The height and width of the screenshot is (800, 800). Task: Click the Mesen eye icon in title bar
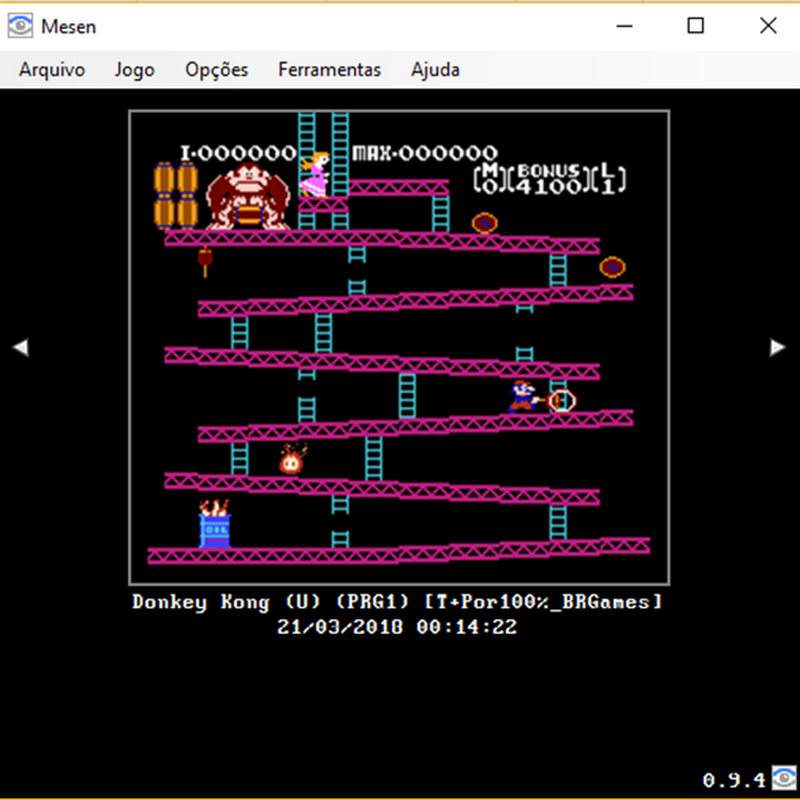pyautogui.click(x=20, y=26)
